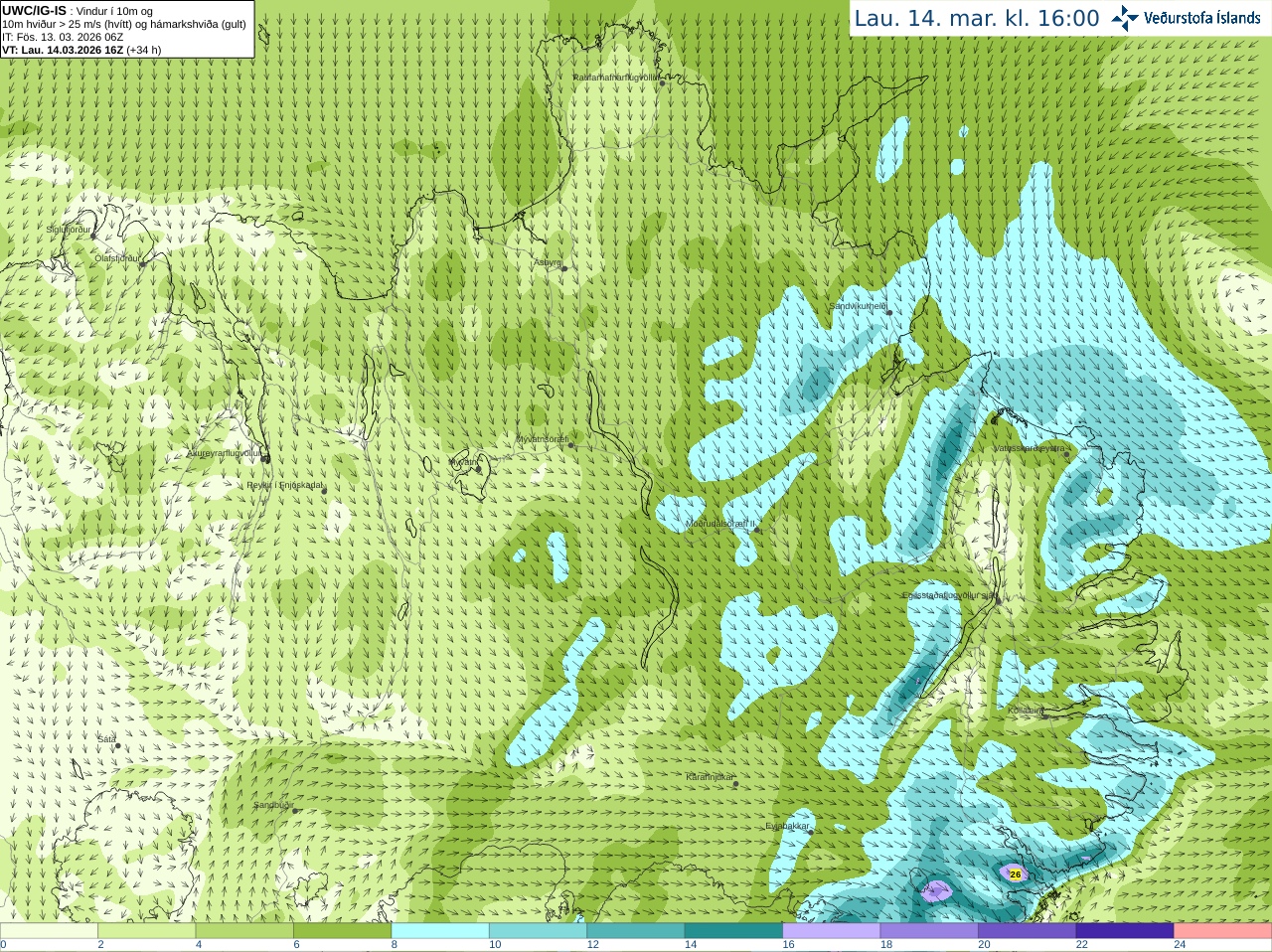Select the Siglufjörður station marker
This screenshot has height=952, width=1272.
click(x=95, y=236)
